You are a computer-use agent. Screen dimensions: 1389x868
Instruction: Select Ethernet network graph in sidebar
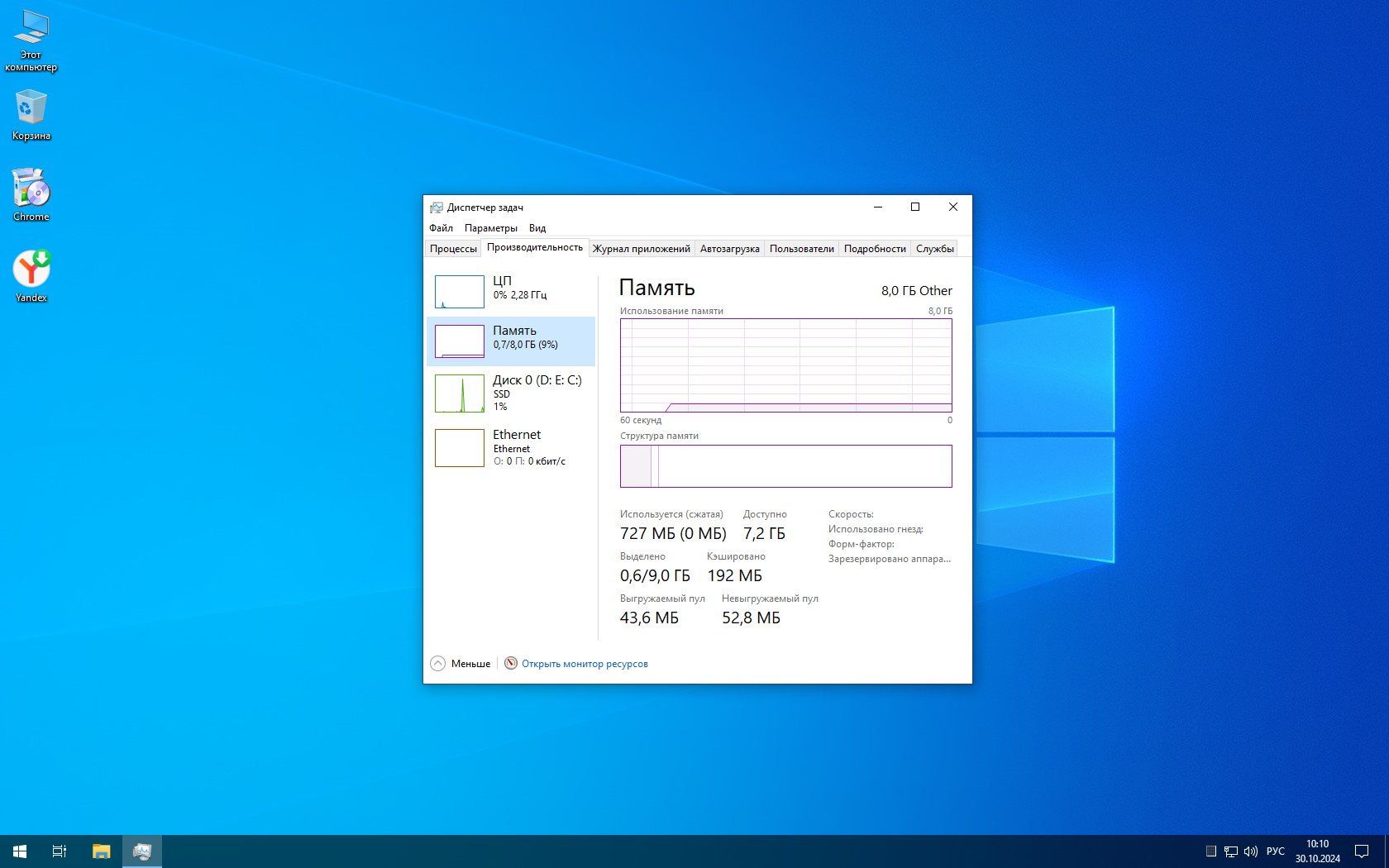460,447
